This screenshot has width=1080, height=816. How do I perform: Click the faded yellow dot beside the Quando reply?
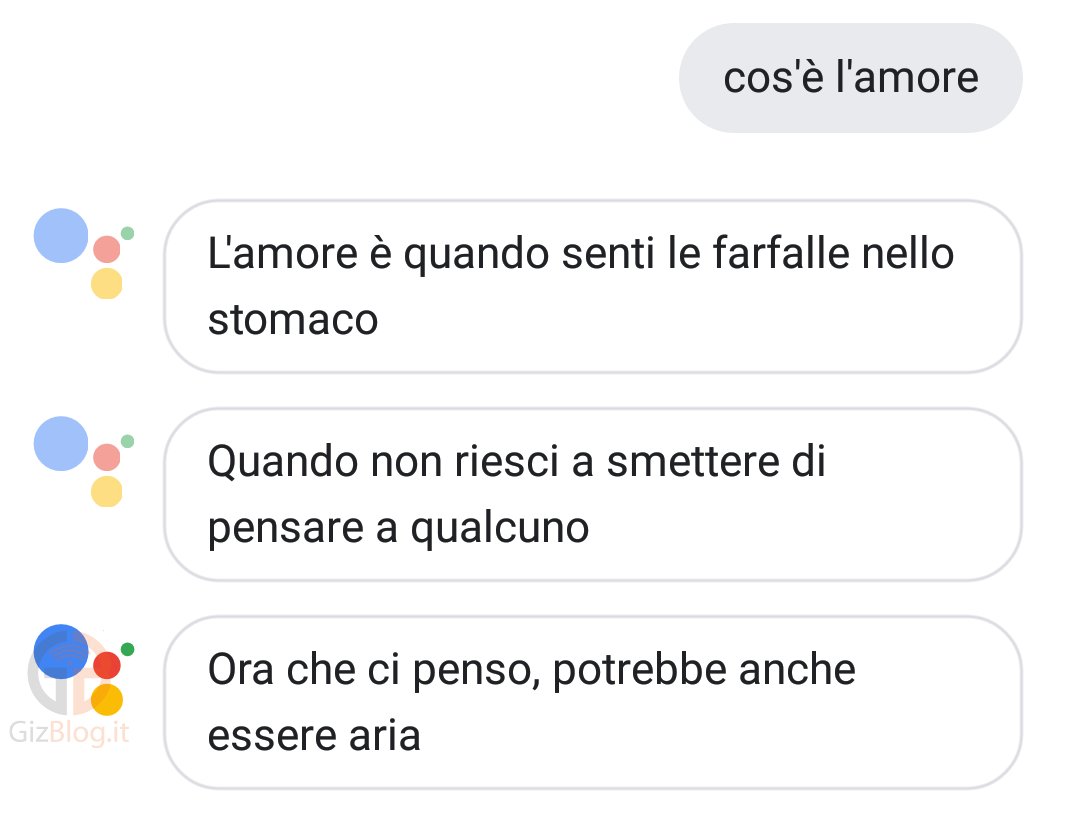107,492
